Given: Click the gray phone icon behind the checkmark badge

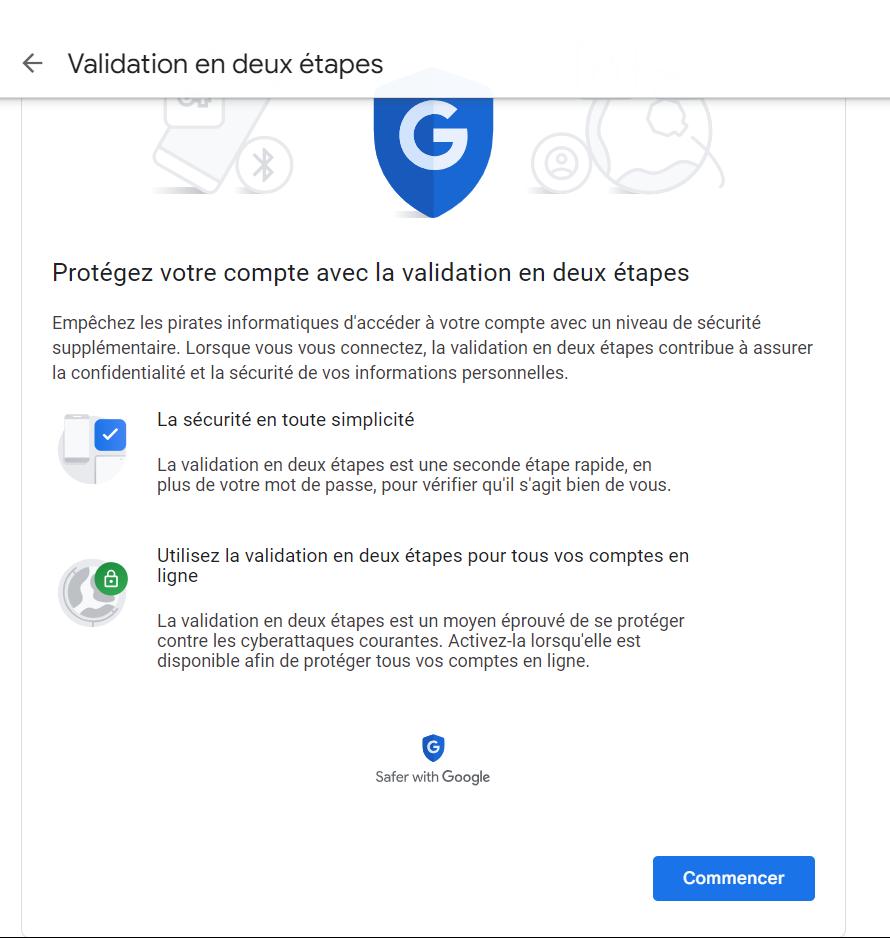Looking at the screenshot, I should pyautogui.click(x=78, y=443).
